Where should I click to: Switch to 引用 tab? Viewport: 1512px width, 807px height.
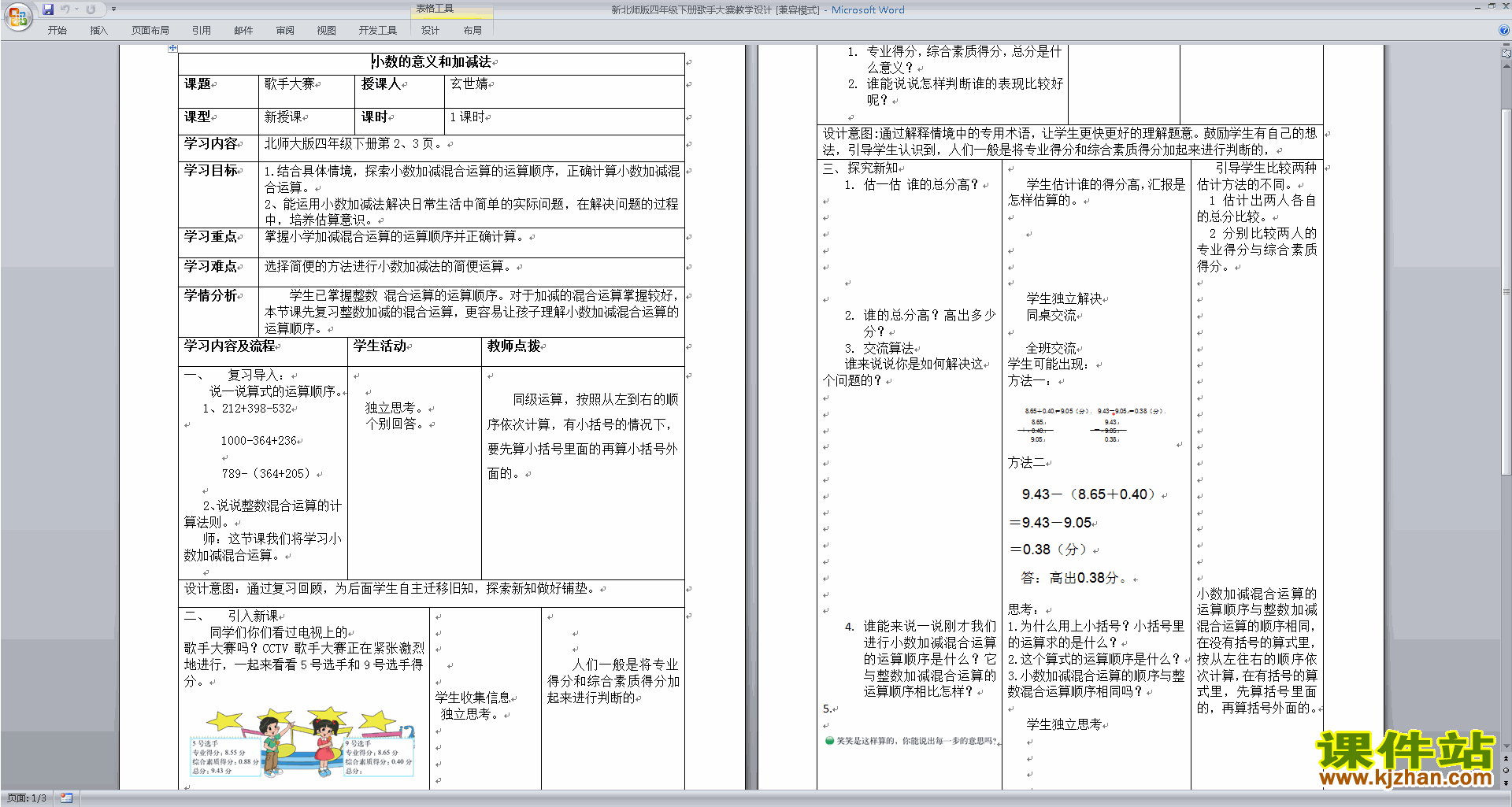pyautogui.click(x=202, y=31)
